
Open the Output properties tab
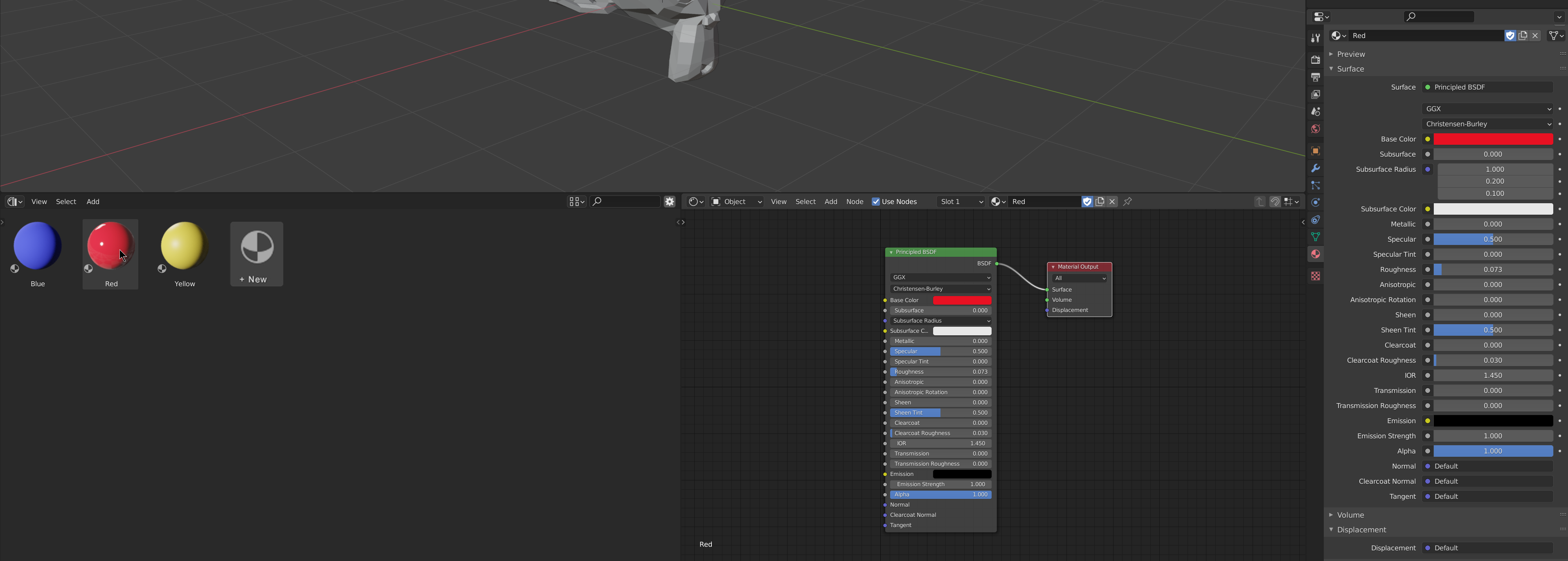pyautogui.click(x=1315, y=77)
